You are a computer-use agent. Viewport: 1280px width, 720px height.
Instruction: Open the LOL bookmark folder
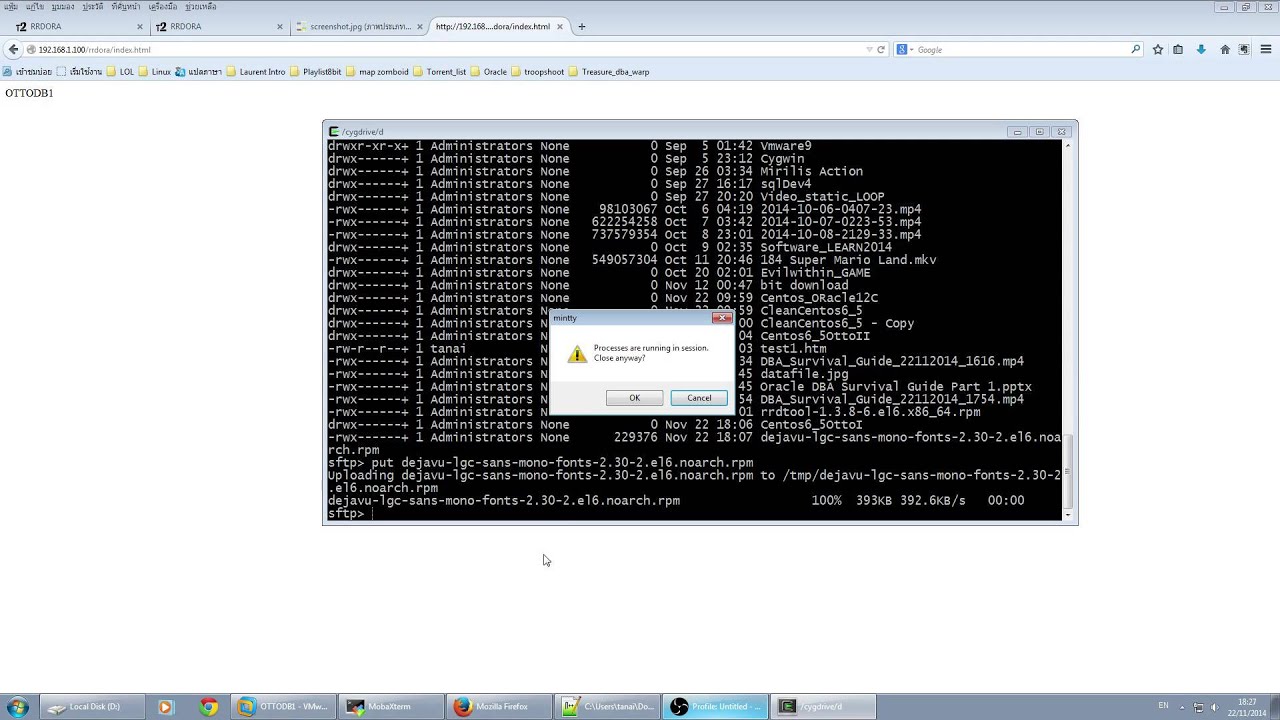(121, 72)
